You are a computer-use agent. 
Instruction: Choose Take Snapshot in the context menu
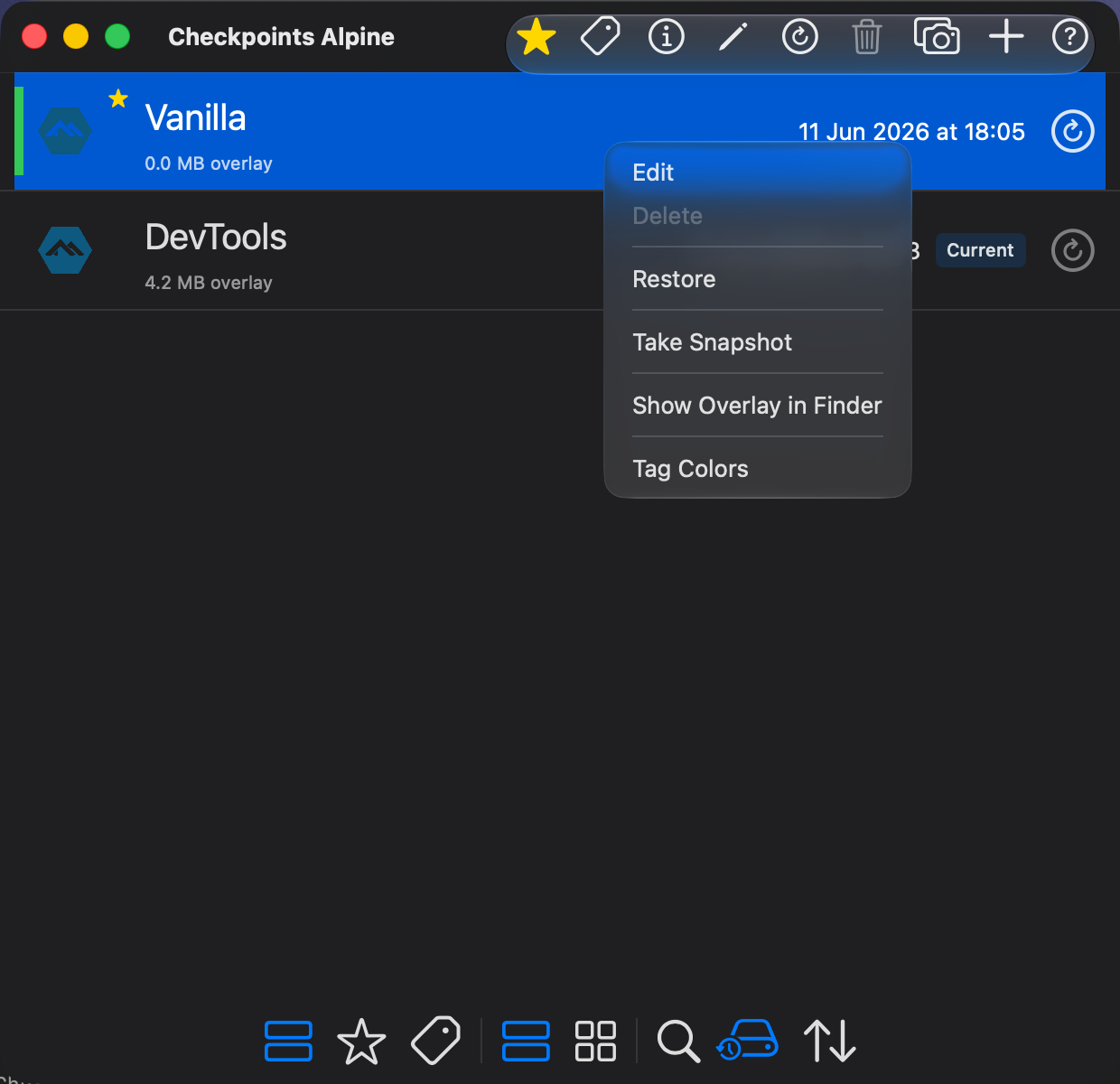point(712,342)
